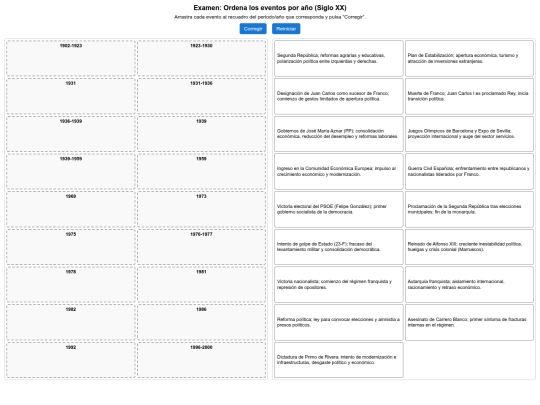Select the Victoria nacionalista card

click(x=339, y=285)
